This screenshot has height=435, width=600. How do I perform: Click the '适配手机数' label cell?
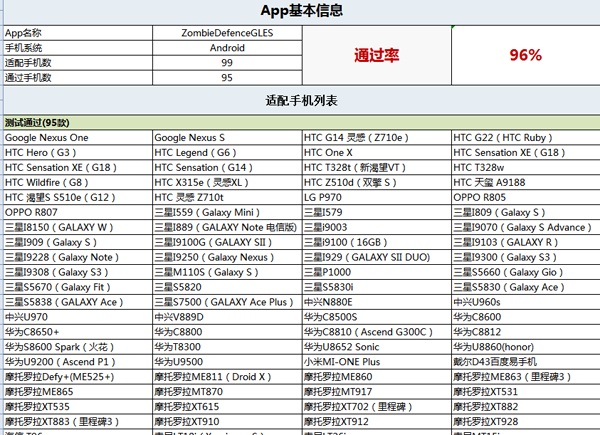pos(78,63)
